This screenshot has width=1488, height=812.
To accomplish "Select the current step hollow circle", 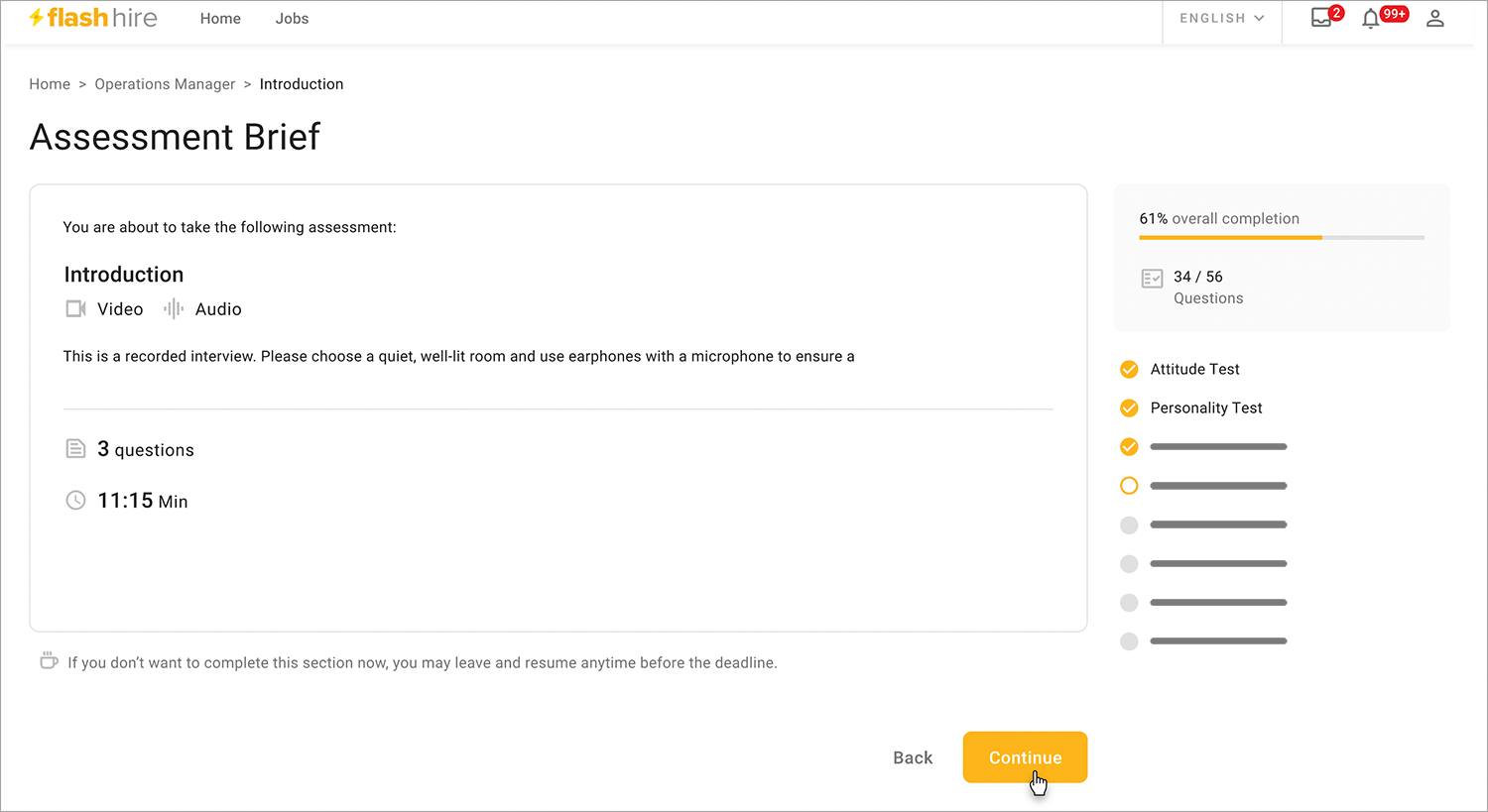I will 1129,486.
